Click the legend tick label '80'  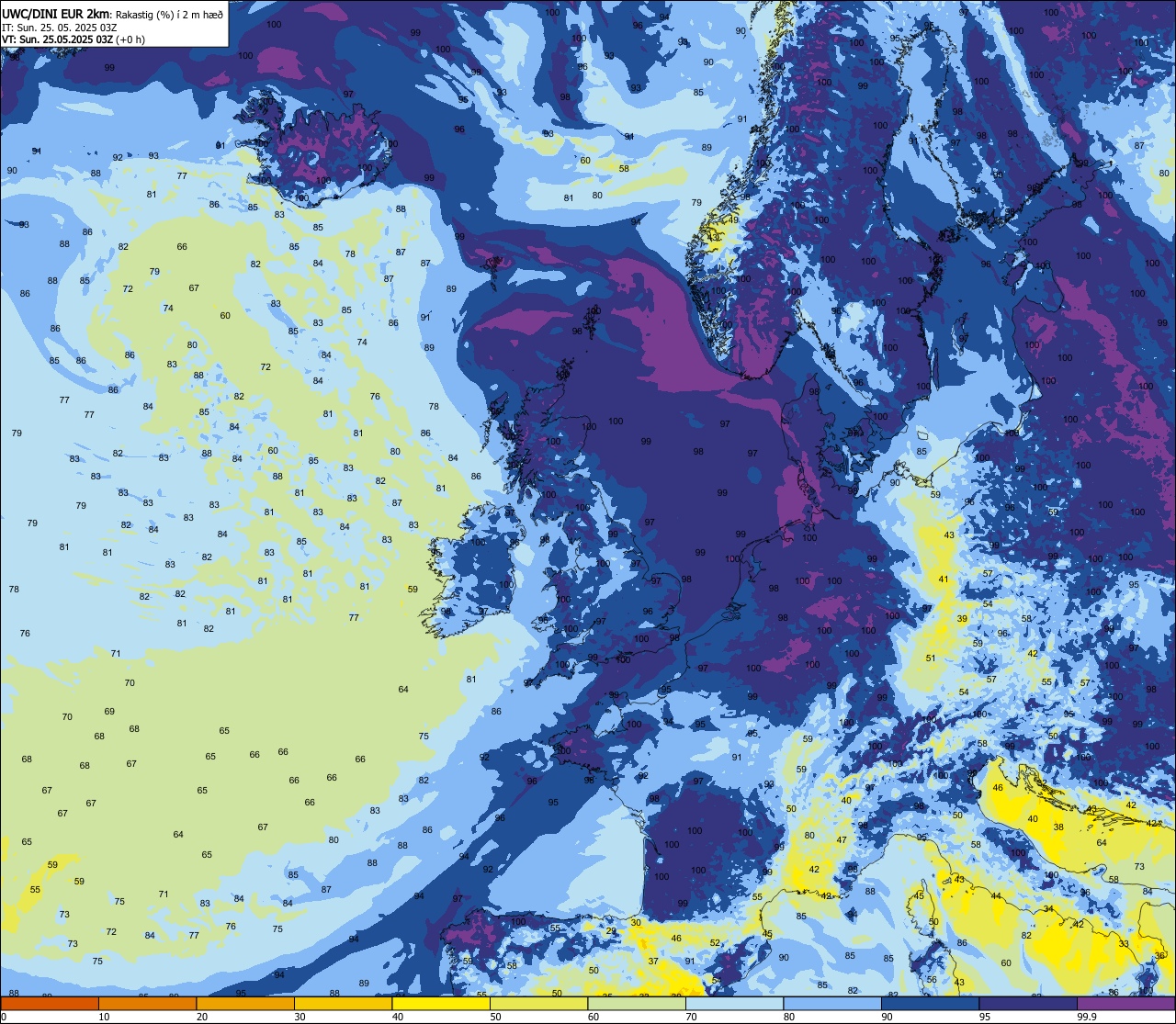coord(790,1017)
